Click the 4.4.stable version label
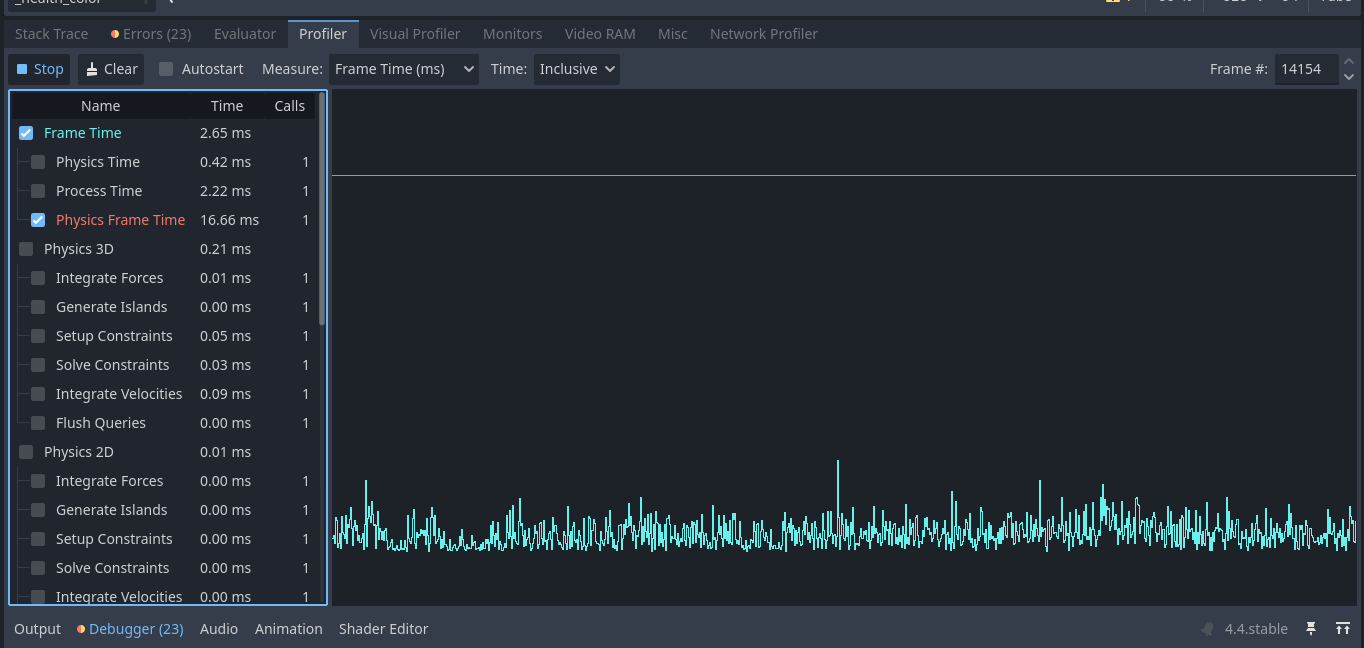This screenshot has width=1364, height=648. tap(1256, 629)
